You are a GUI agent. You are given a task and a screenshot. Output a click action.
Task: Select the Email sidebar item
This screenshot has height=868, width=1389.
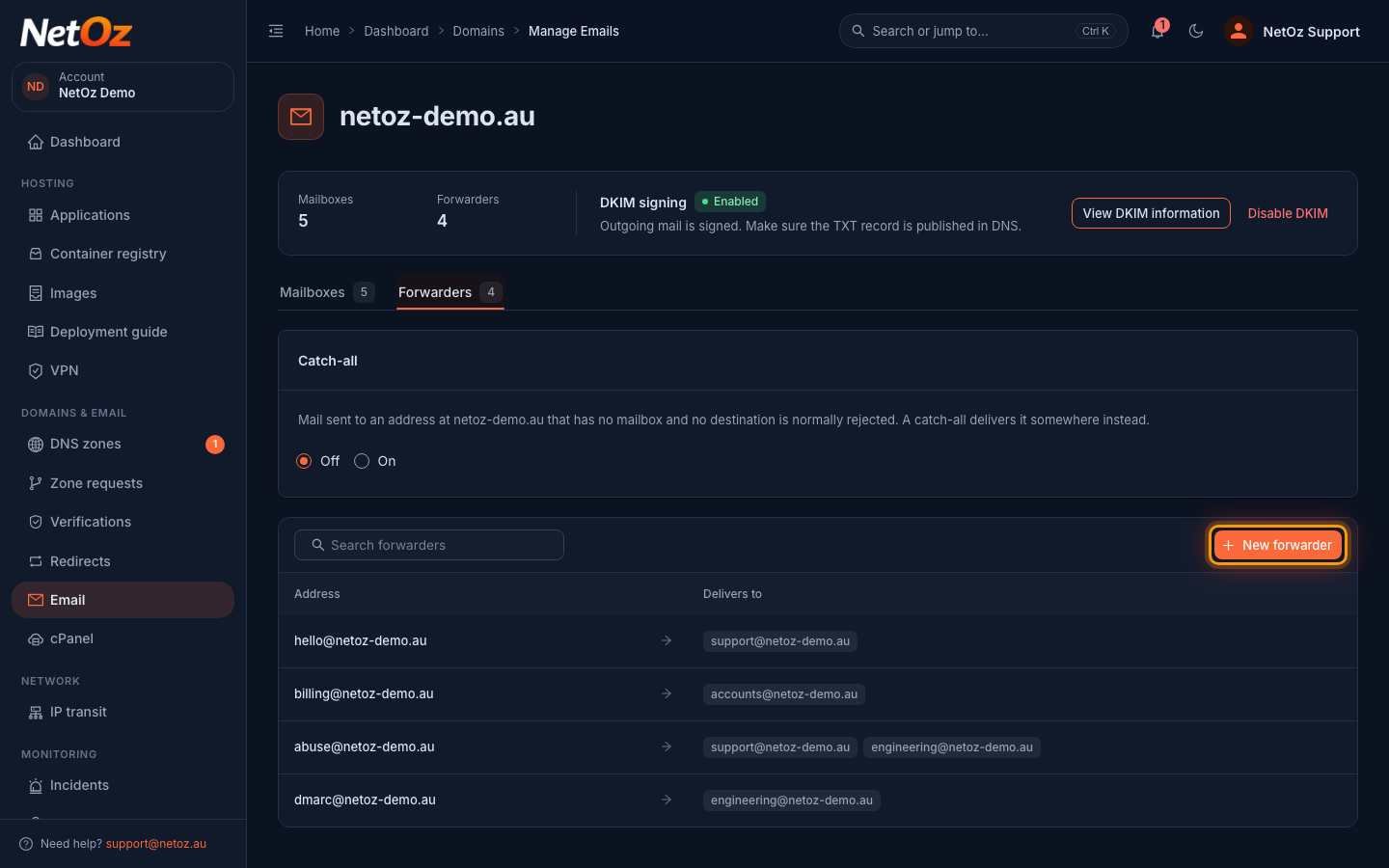pos(123,600)
